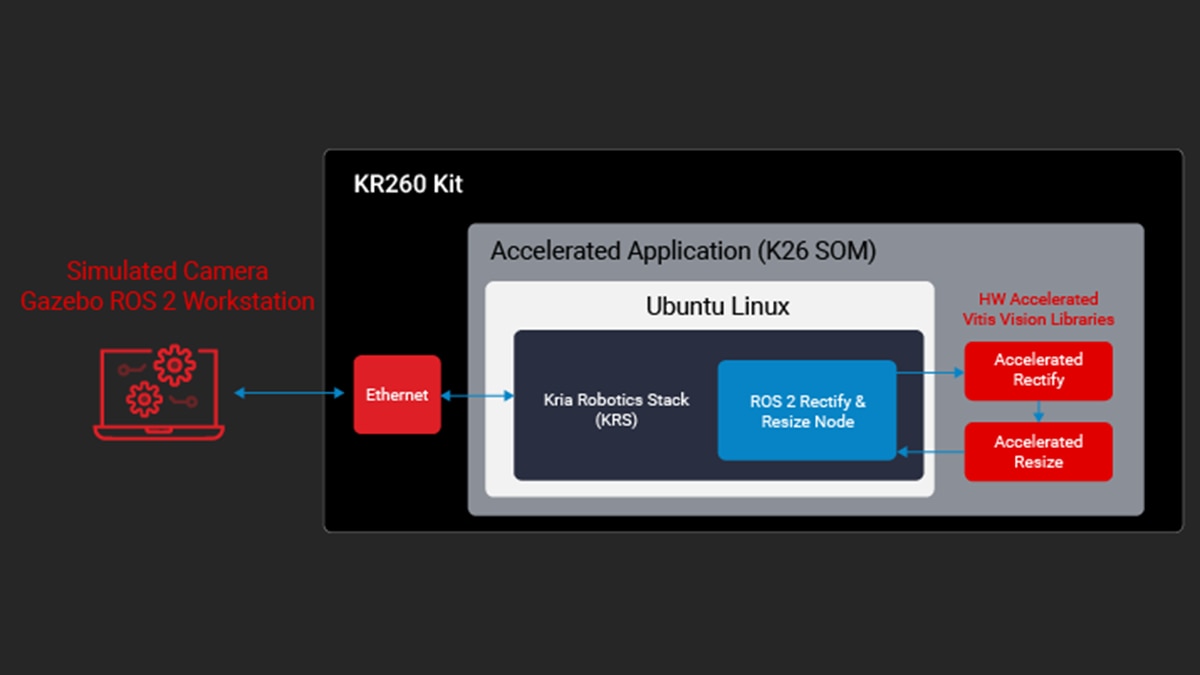Click the Kria Robotics Stack (KRS) label
The height and width of the screenshot is (675, 1200).
click(616, 410)
